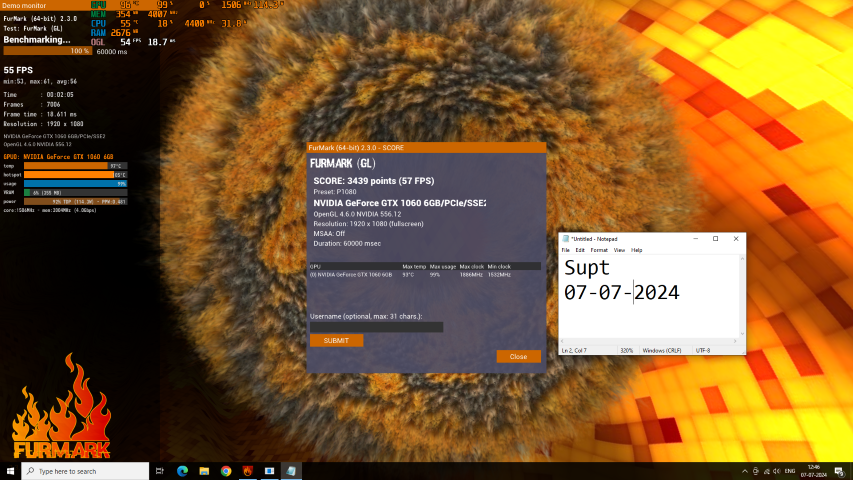Viewport: 853px width, 480px height.
Task: Click "MSAA: Off" text in dialog
Action: tap(329, 233)
